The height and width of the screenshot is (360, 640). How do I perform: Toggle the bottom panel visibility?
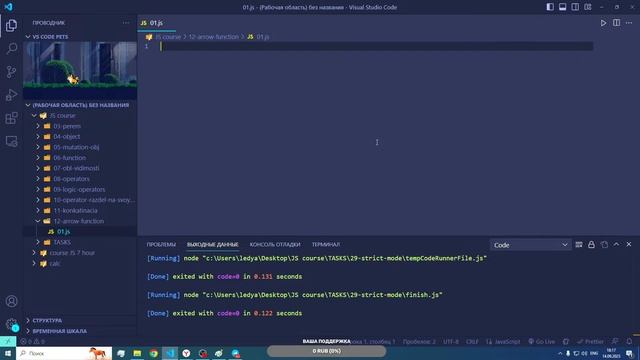(562, 7)
